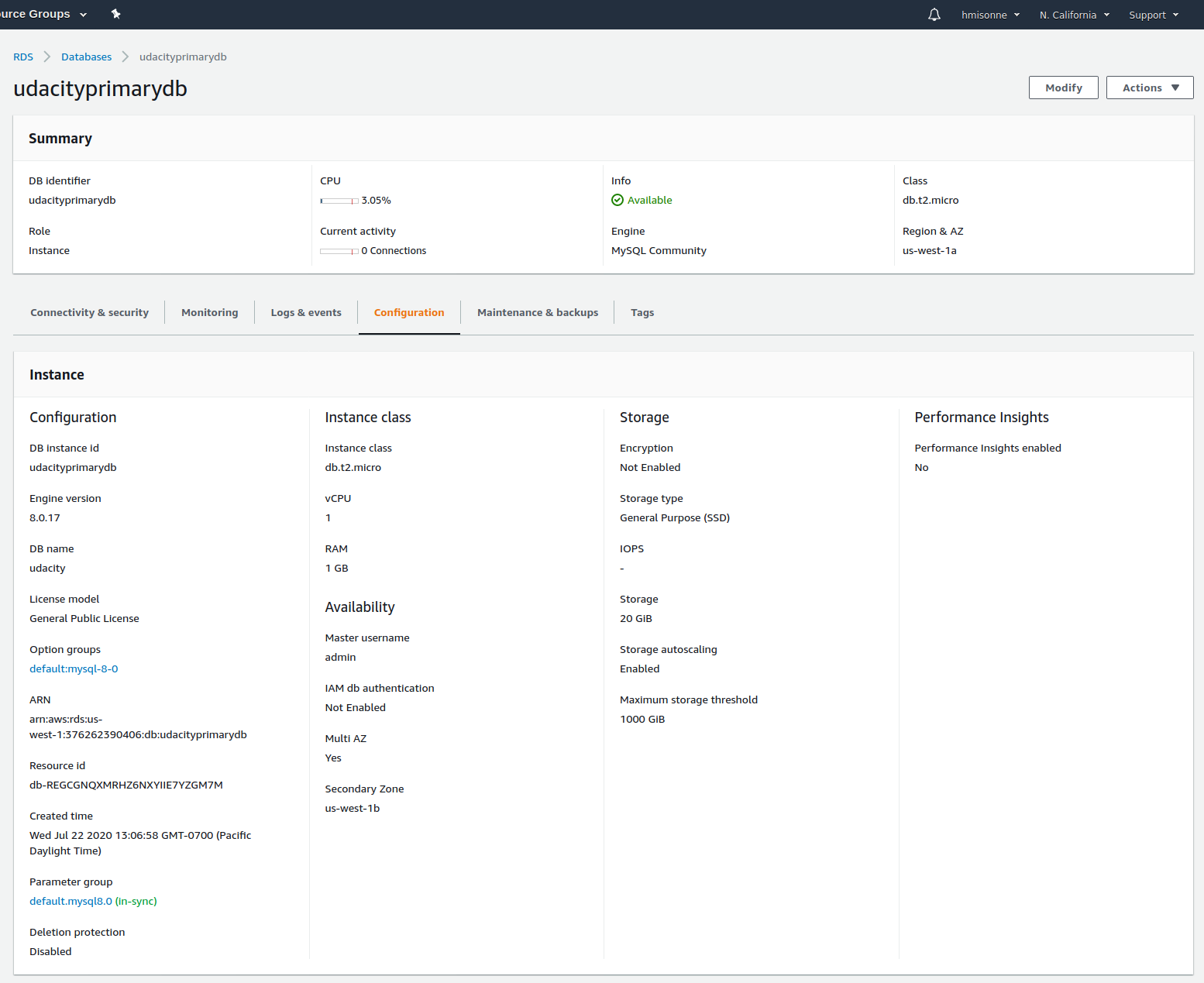
Task: Switch to Connectivity & security tab
Action: tap(90, 312)
